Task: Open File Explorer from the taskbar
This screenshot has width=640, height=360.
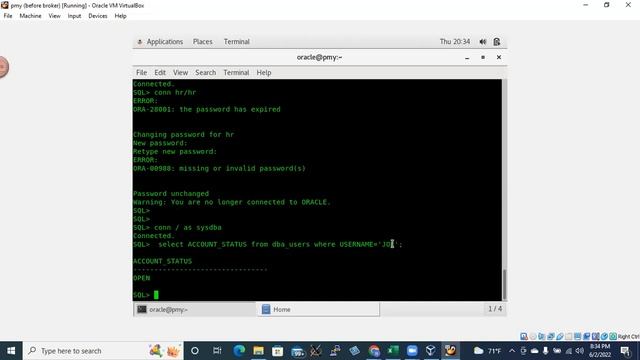Action: [x=258, y=351]
